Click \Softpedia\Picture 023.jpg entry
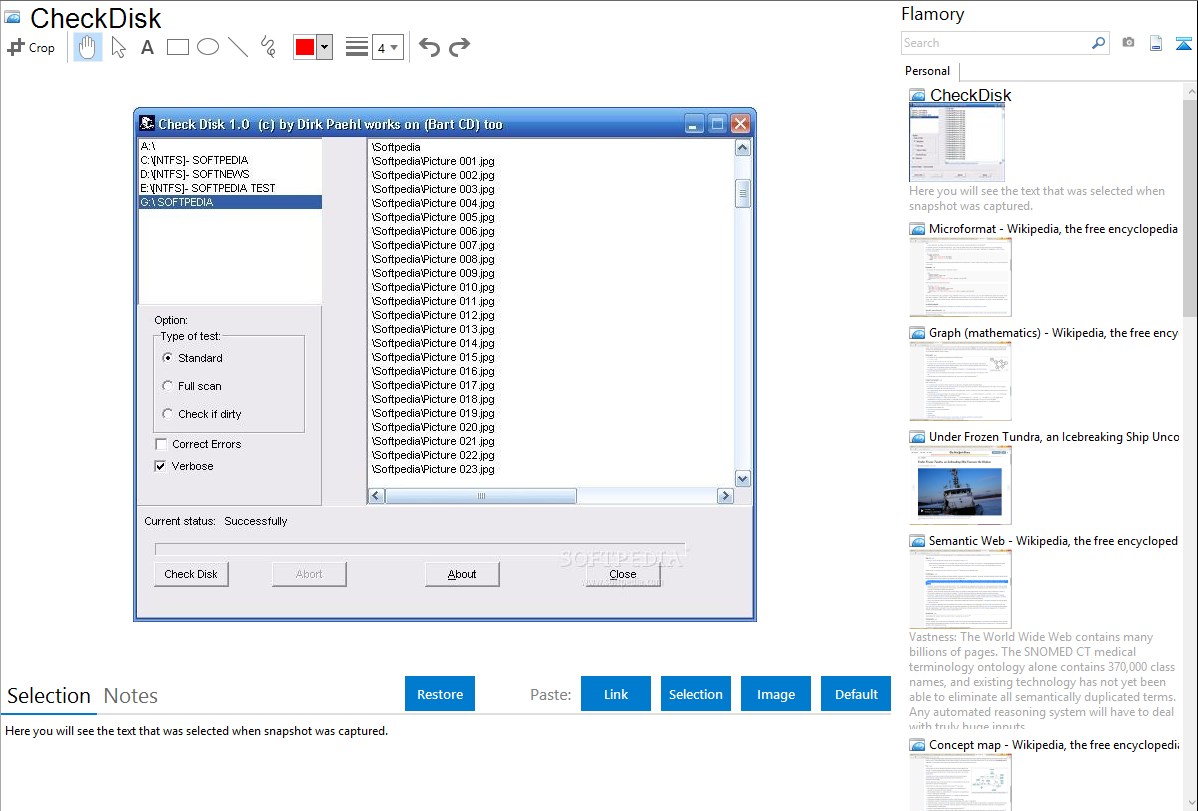 coord(433,469)
